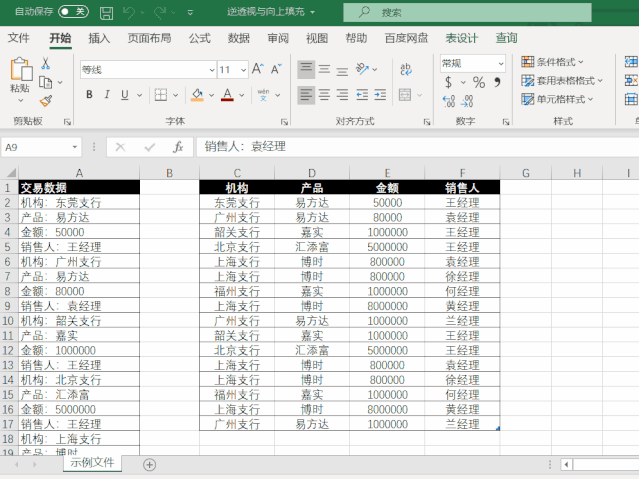The image size is (639, 479).
Task: Open the number format dropdown 常规
Action: point(500,64)
